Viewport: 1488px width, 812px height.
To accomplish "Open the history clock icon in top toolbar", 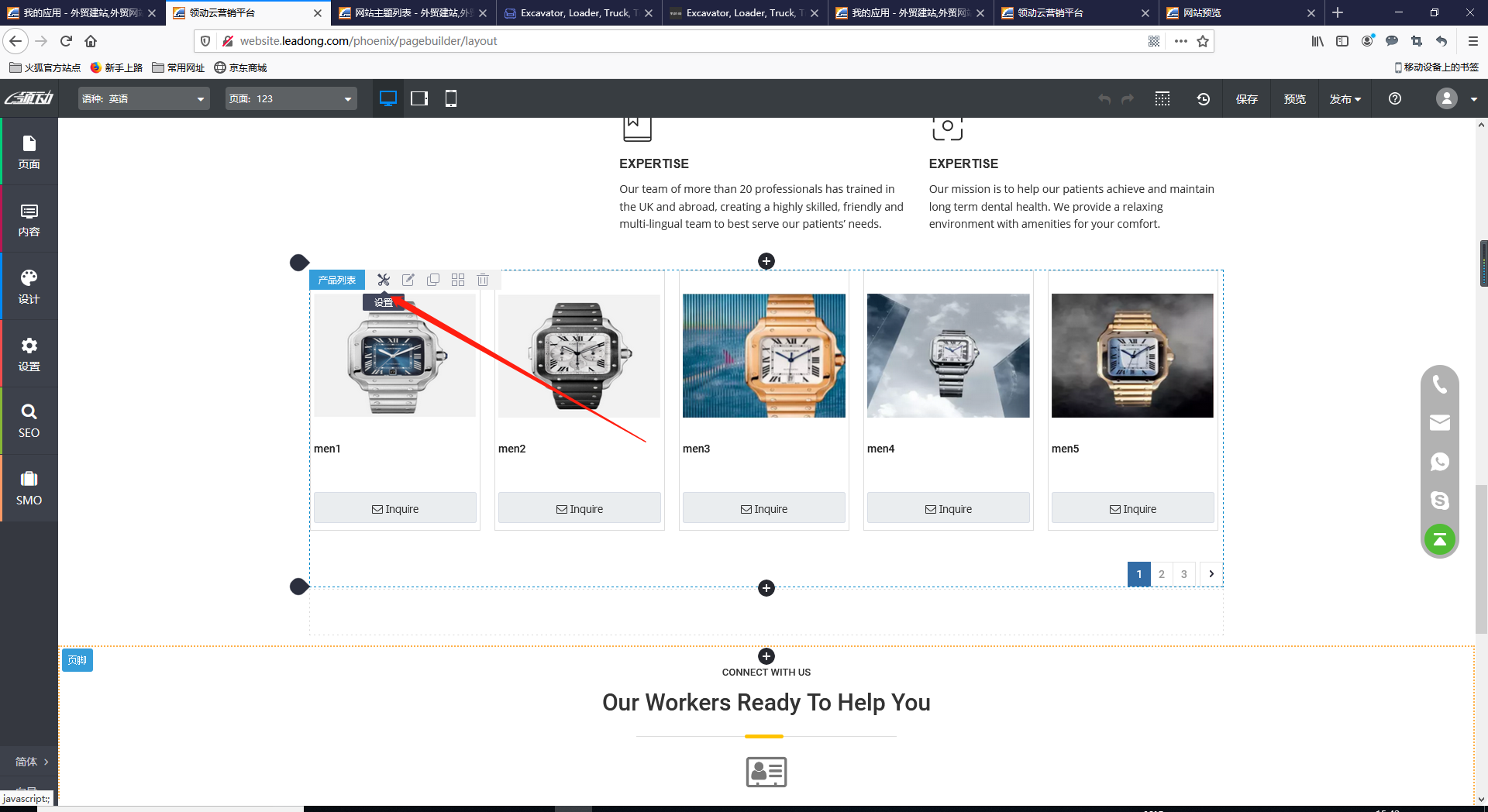I will [1203, 99].
